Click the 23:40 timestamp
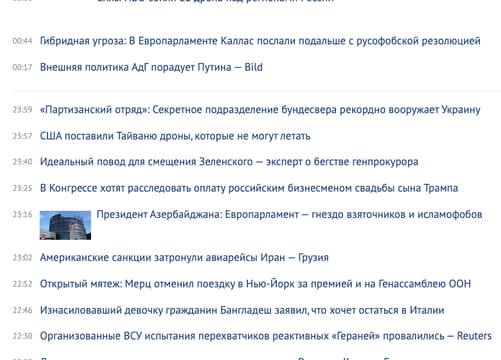501x360 pixels. [22, 162]
